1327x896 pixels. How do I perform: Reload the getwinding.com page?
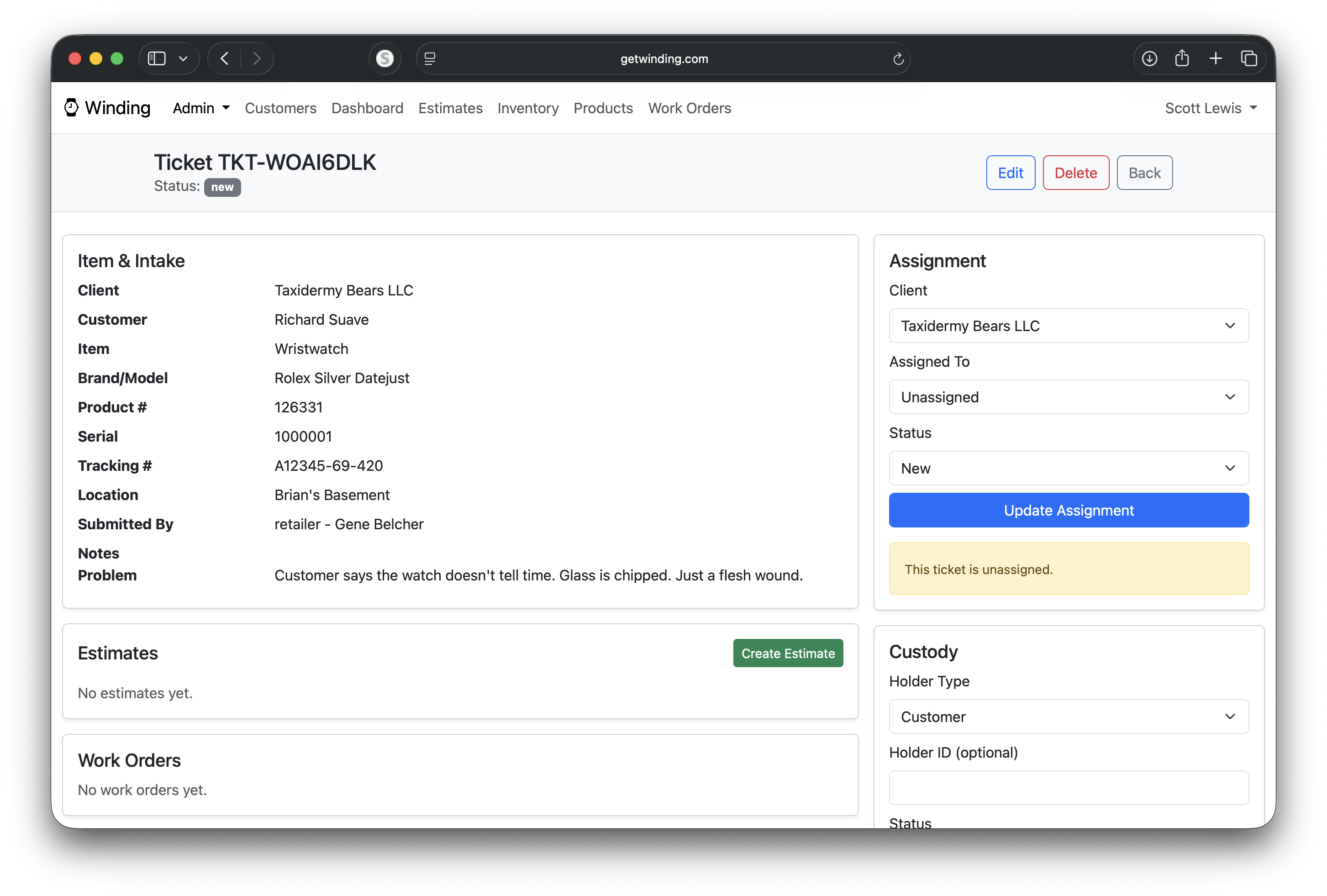coord(899,58)
